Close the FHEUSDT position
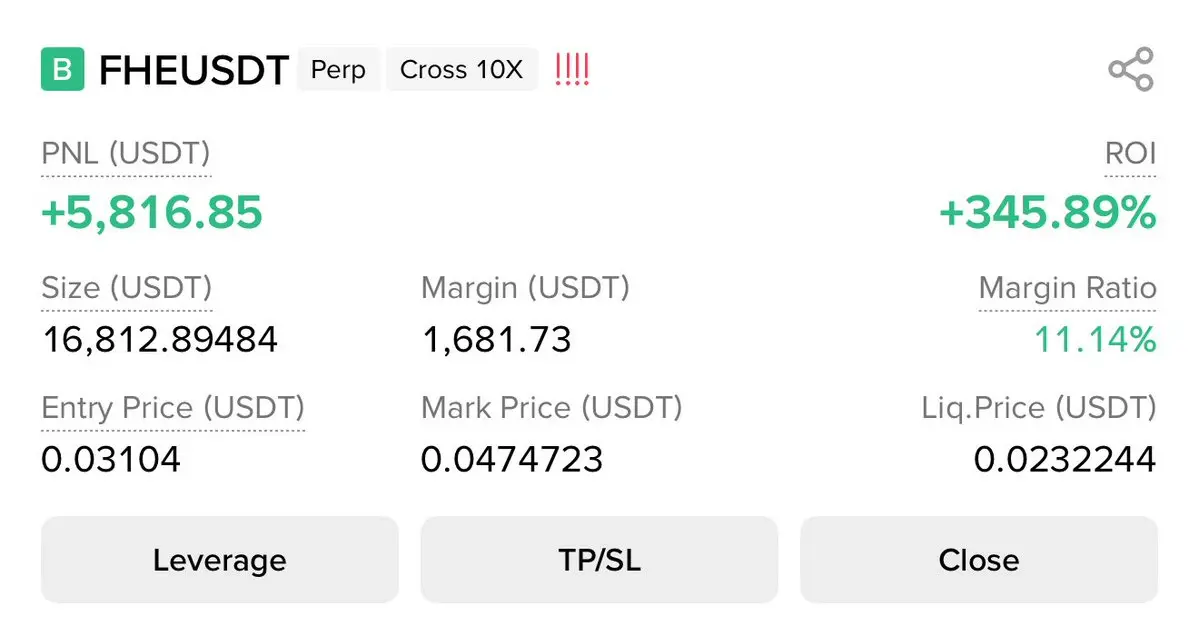The height and width of the screenshot is (636, 1199). point(978,560)
